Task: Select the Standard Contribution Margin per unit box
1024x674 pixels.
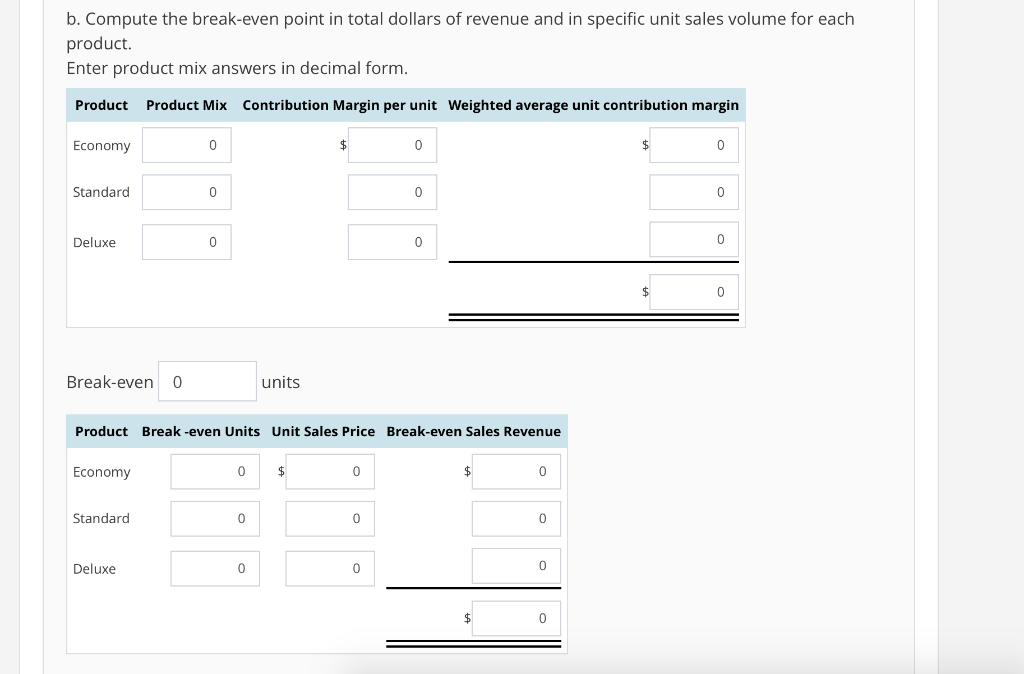Action: coord(392,192)
